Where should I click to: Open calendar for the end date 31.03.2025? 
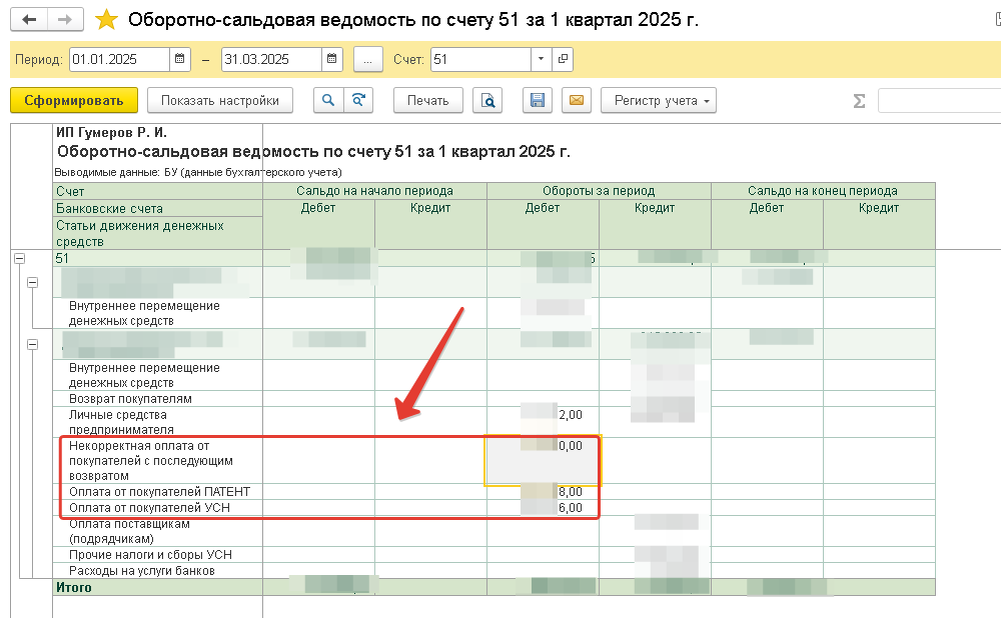pyautogui.click(x=332, y=59)
